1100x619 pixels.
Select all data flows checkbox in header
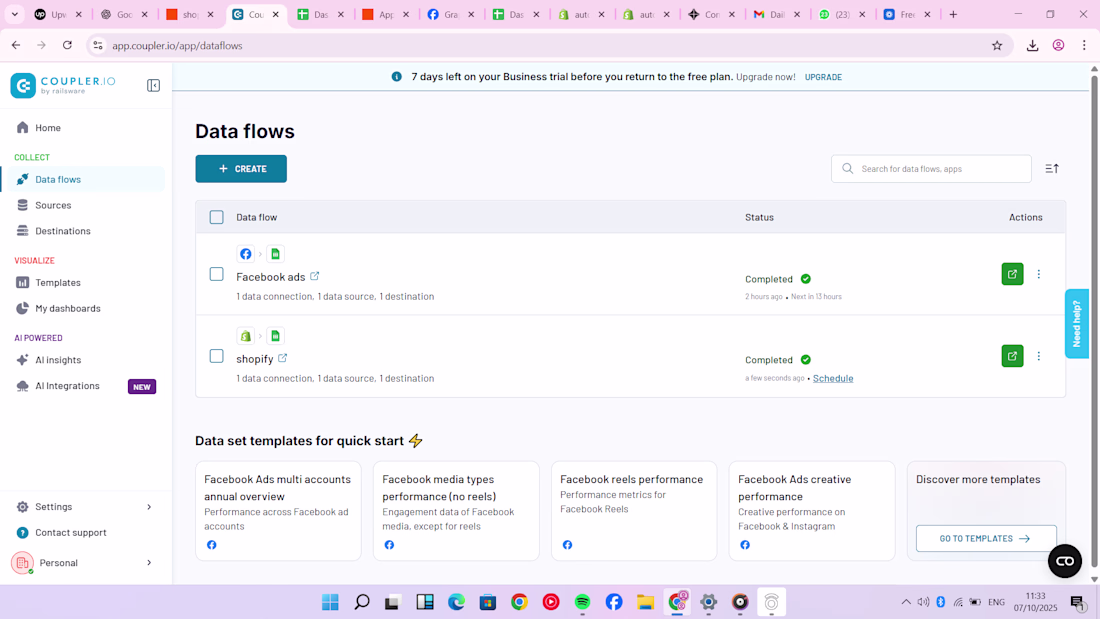(x=216, y=218)
